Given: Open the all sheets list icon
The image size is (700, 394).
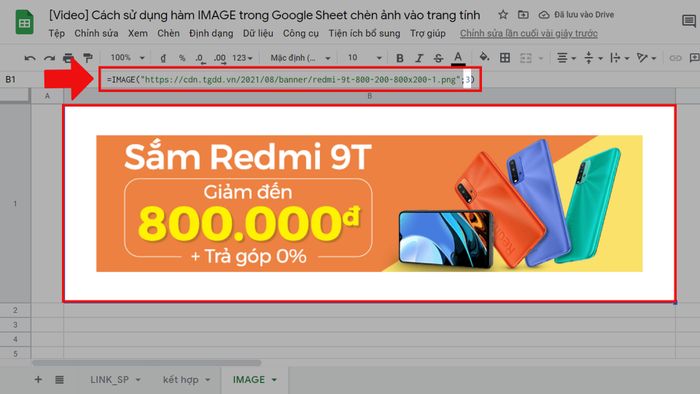Looking at the screenshot, I should 59,380.
